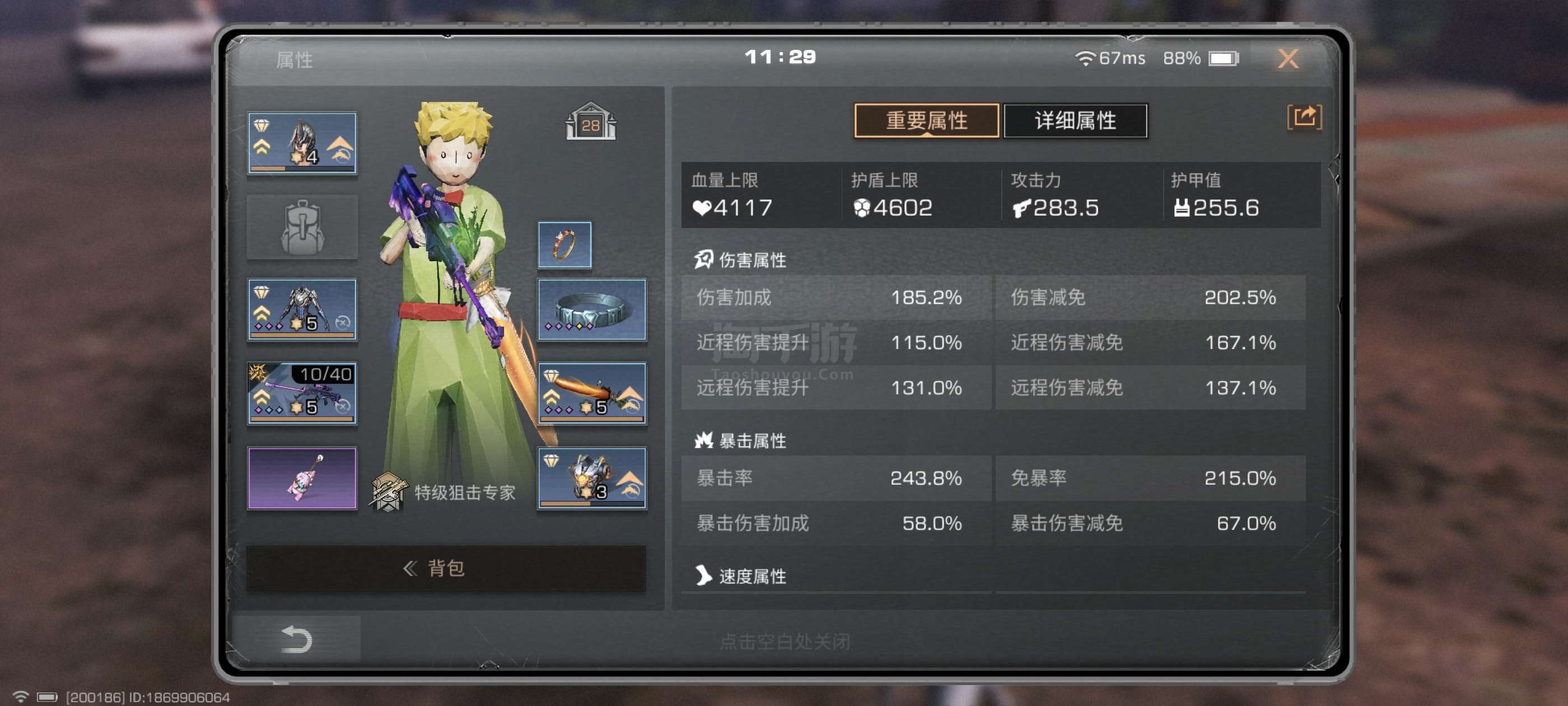Open the mech armor equipment slot

[x=302, y=309]
